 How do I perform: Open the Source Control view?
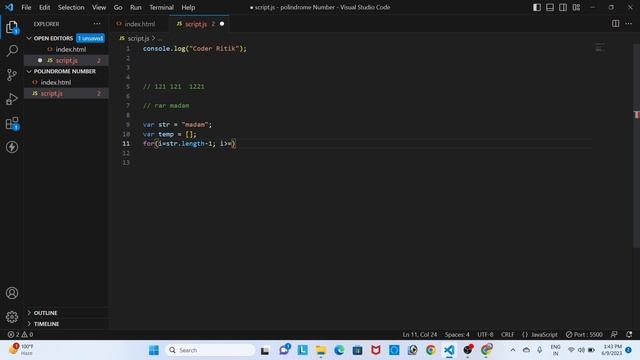[x=12, y=75]
